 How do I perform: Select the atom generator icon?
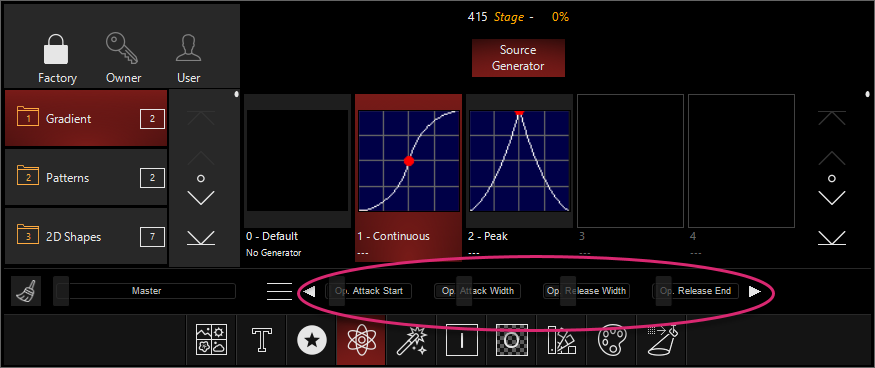coord(360,340)
